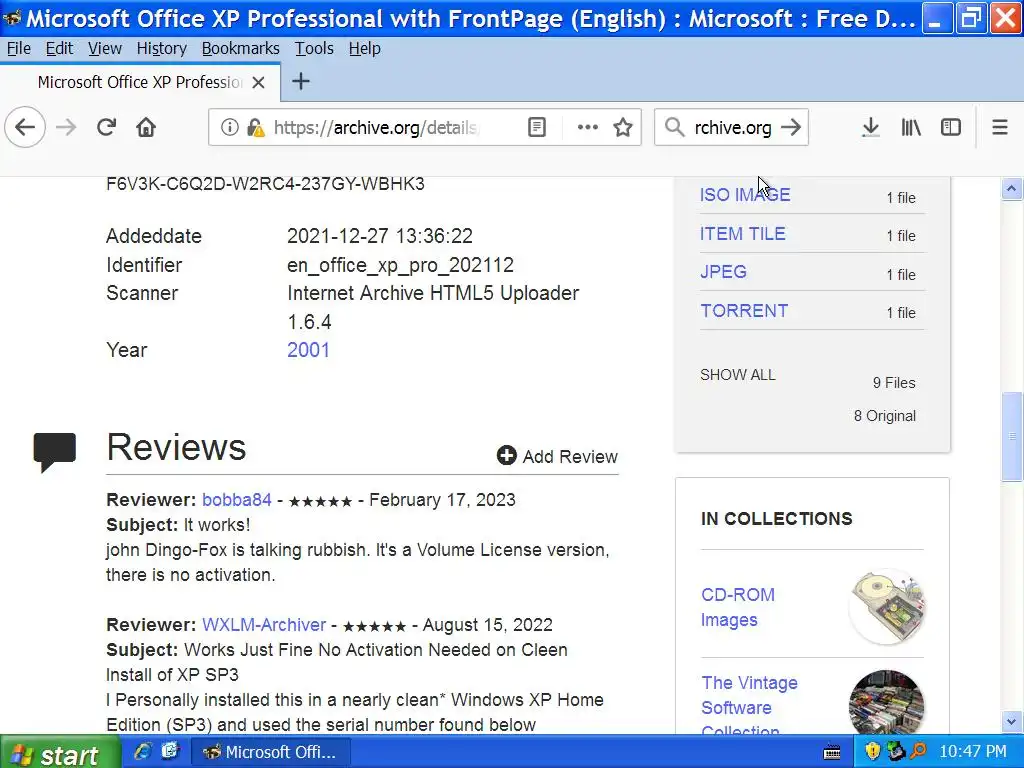Open the year 2001 link
Image resolution: width=1024 pixels, height=768 pixels.
coord(308,350)
